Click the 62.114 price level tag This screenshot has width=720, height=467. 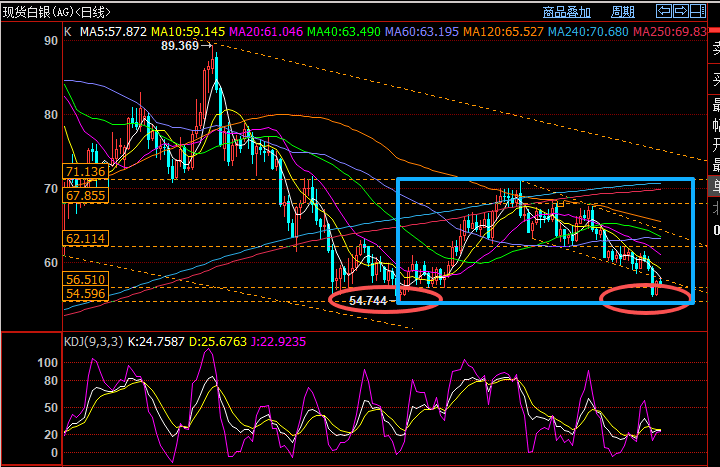tap(85, 238)
